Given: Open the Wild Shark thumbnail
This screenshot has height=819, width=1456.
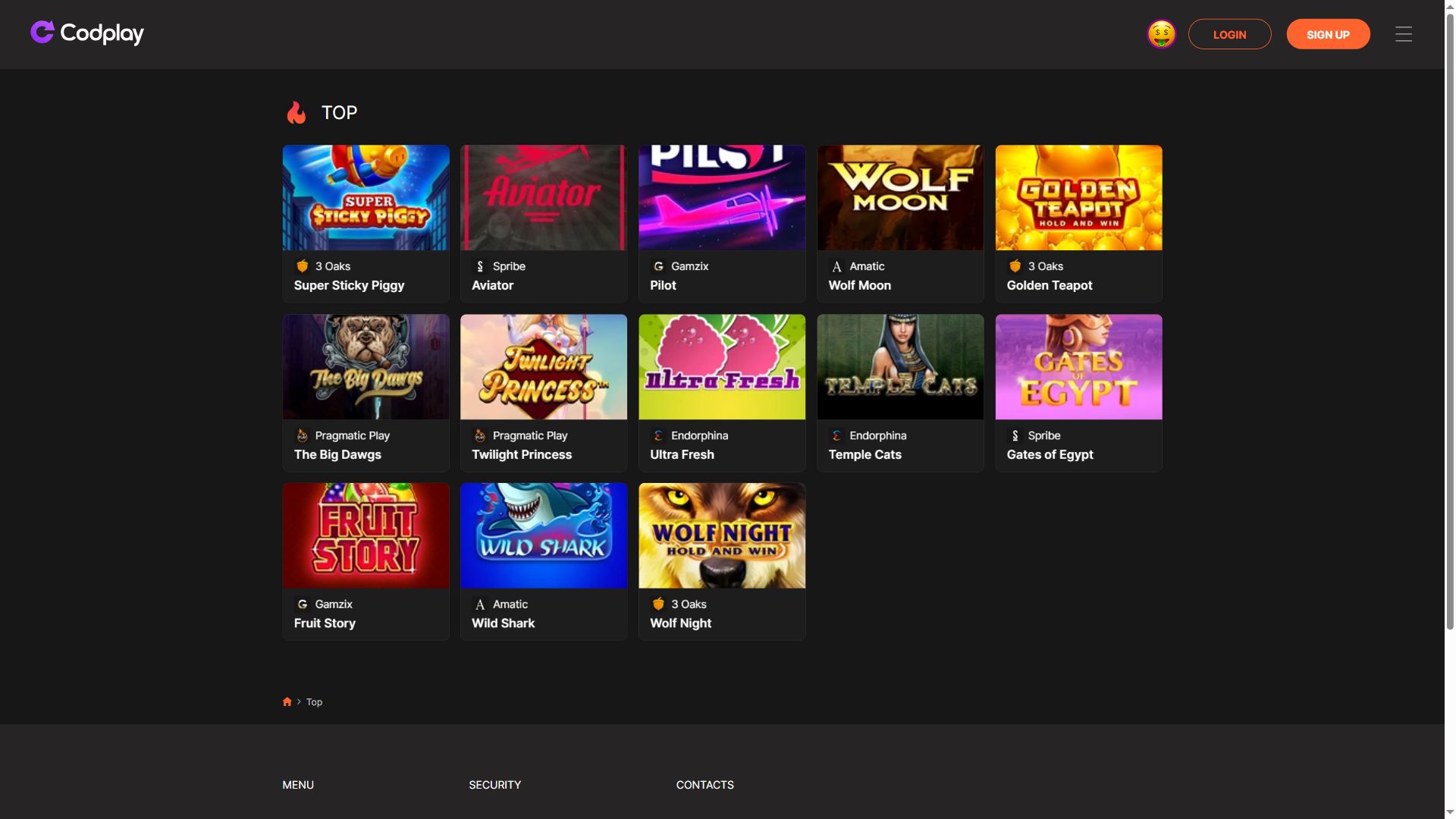Looking at the screenshot, I should pos(544,535).
